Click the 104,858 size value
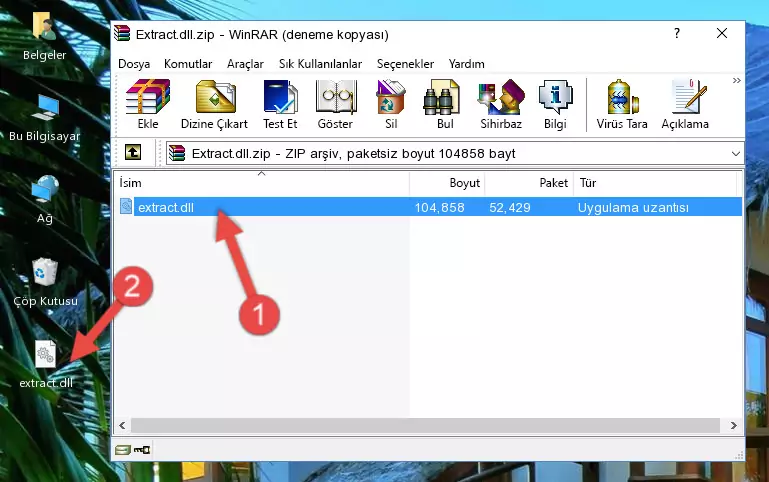Viewport: 769px width, 482px height. [439, 207]
